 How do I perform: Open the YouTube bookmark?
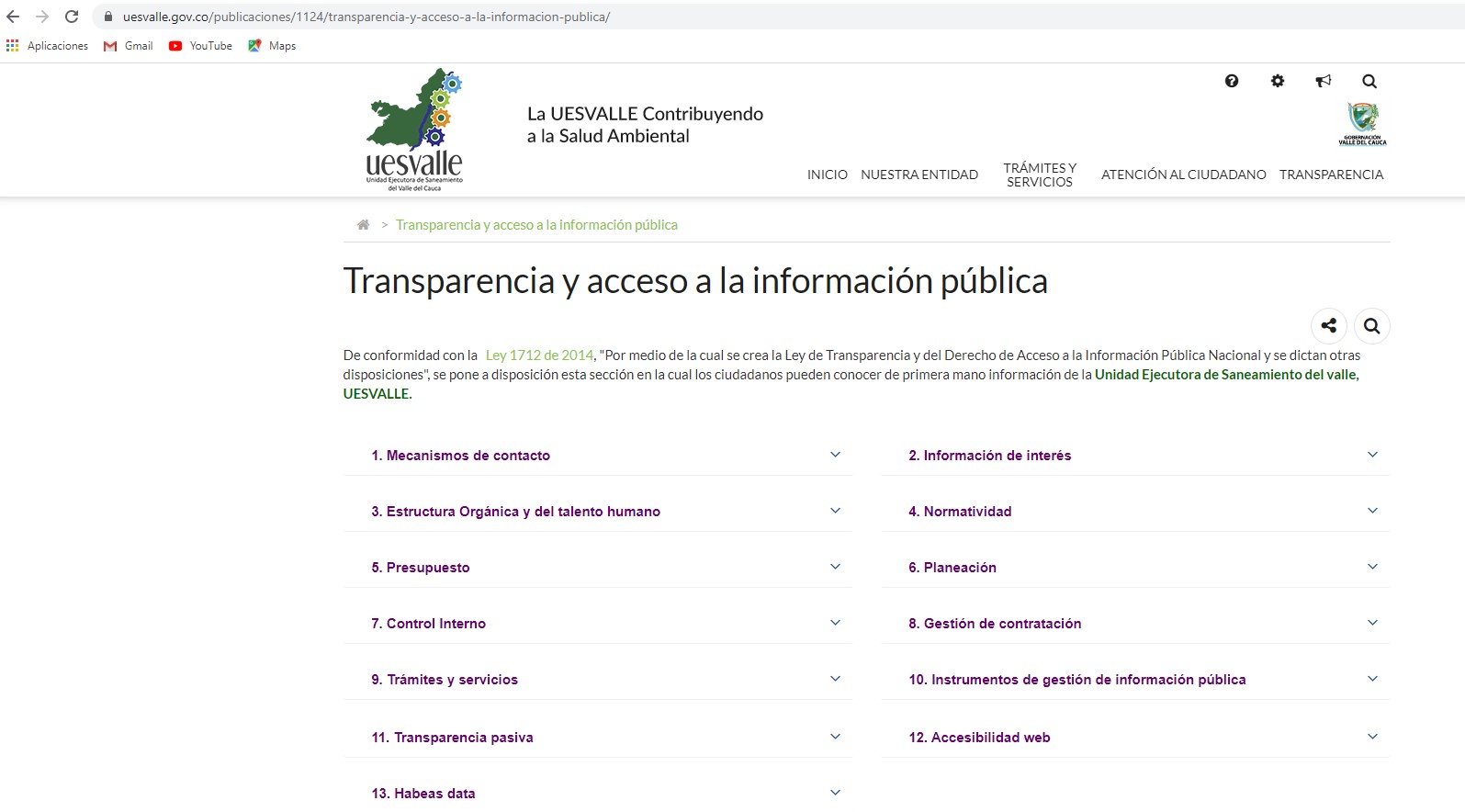tap(200, 46)
